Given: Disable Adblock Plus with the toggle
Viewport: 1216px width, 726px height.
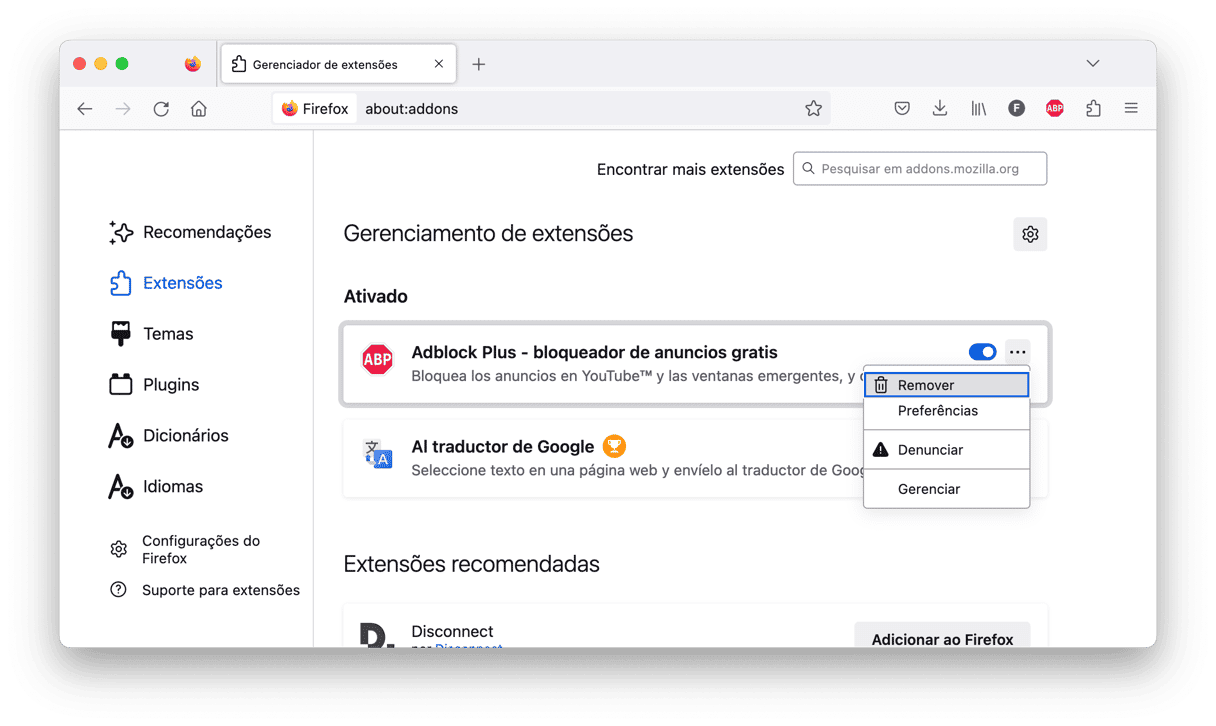Looking at the screenshot, I should [x=983, y=352].
